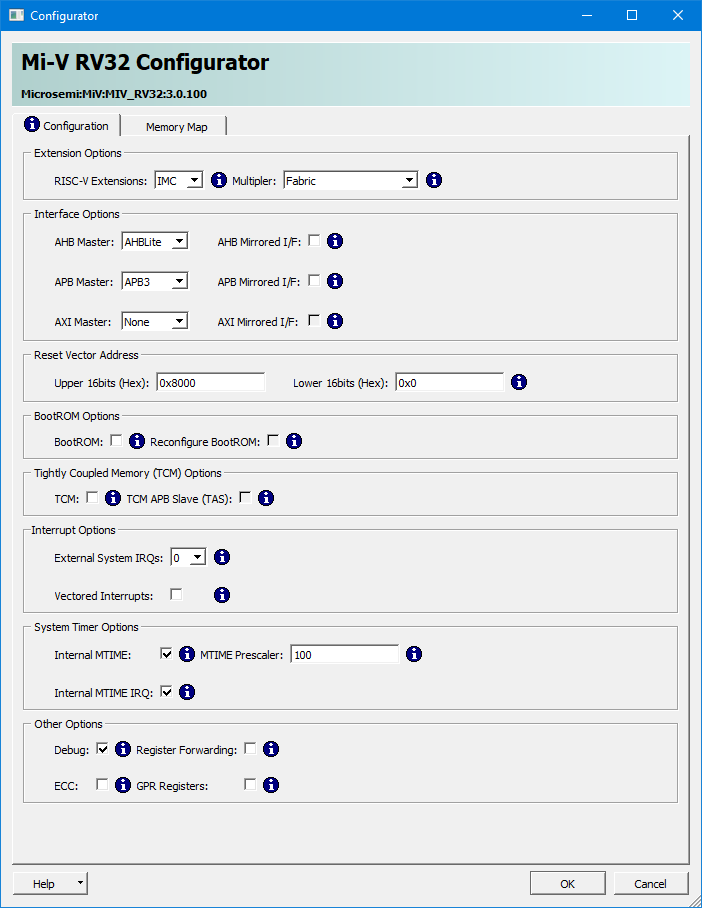Click info icon for Register Forwarding

tap(271, 749)
